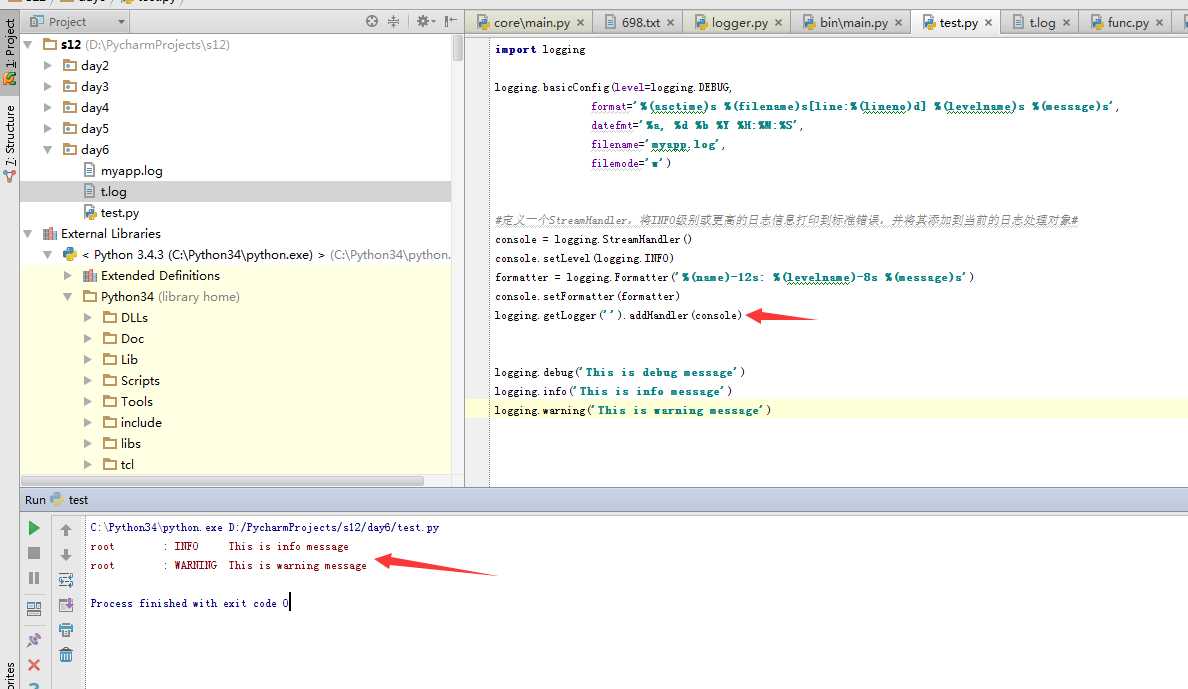Select myapp.log in the project tree

coord(131,171)
